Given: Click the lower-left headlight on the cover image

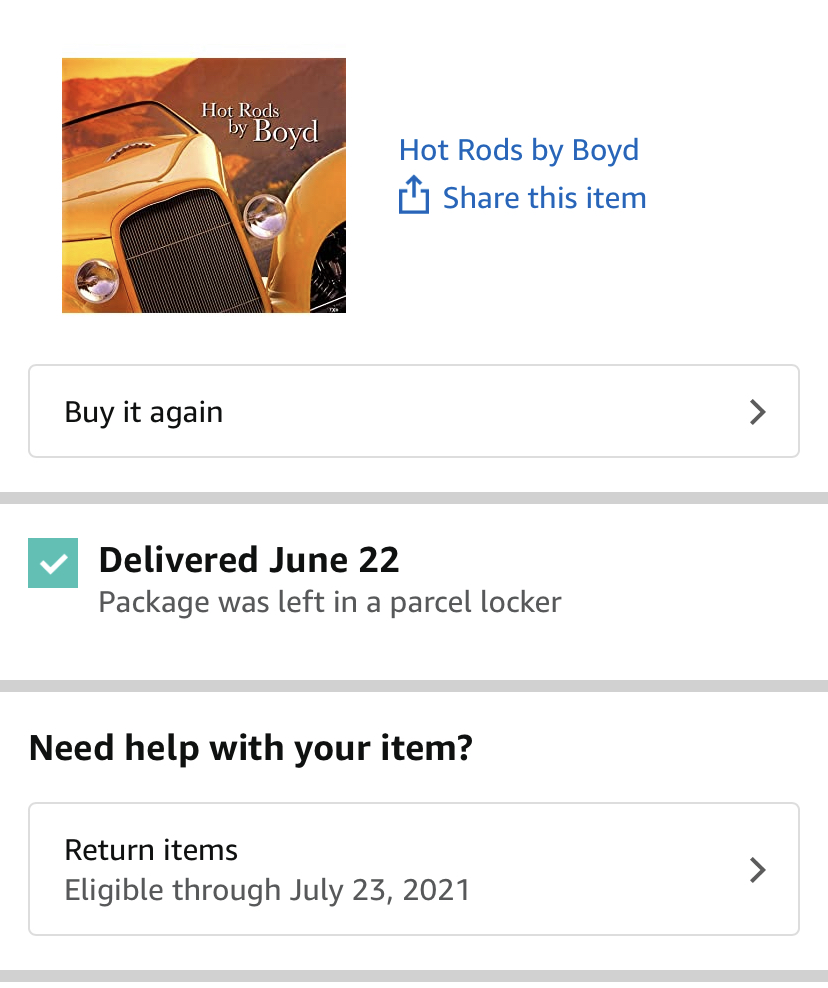Looking at the screenshot, I should pos(97,281).
